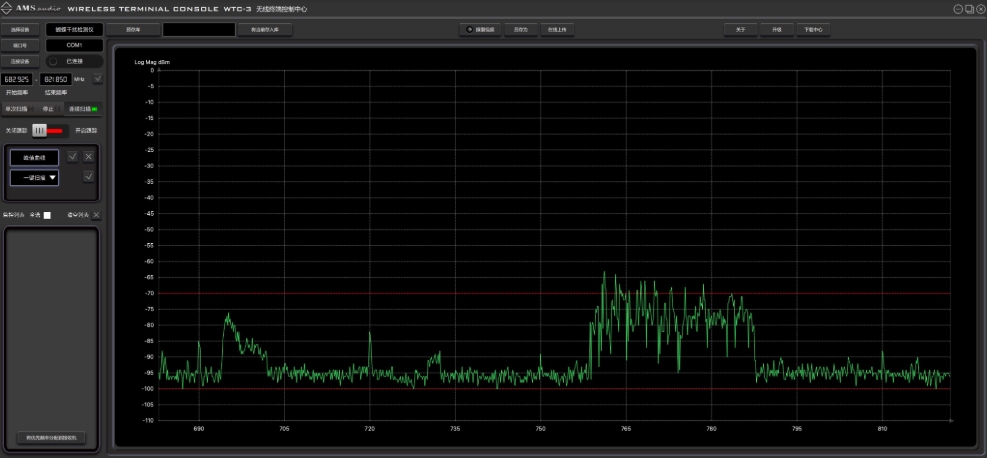Click the X icon next to 峰值曲线 checkmark
This screenshot has height=458, width=987.
89,157
